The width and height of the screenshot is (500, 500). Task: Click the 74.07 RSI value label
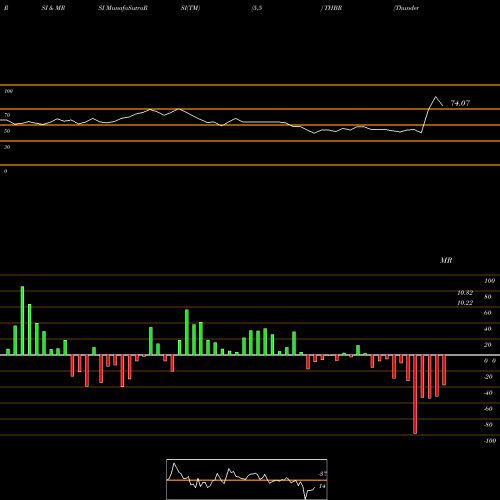coord(460,103)
